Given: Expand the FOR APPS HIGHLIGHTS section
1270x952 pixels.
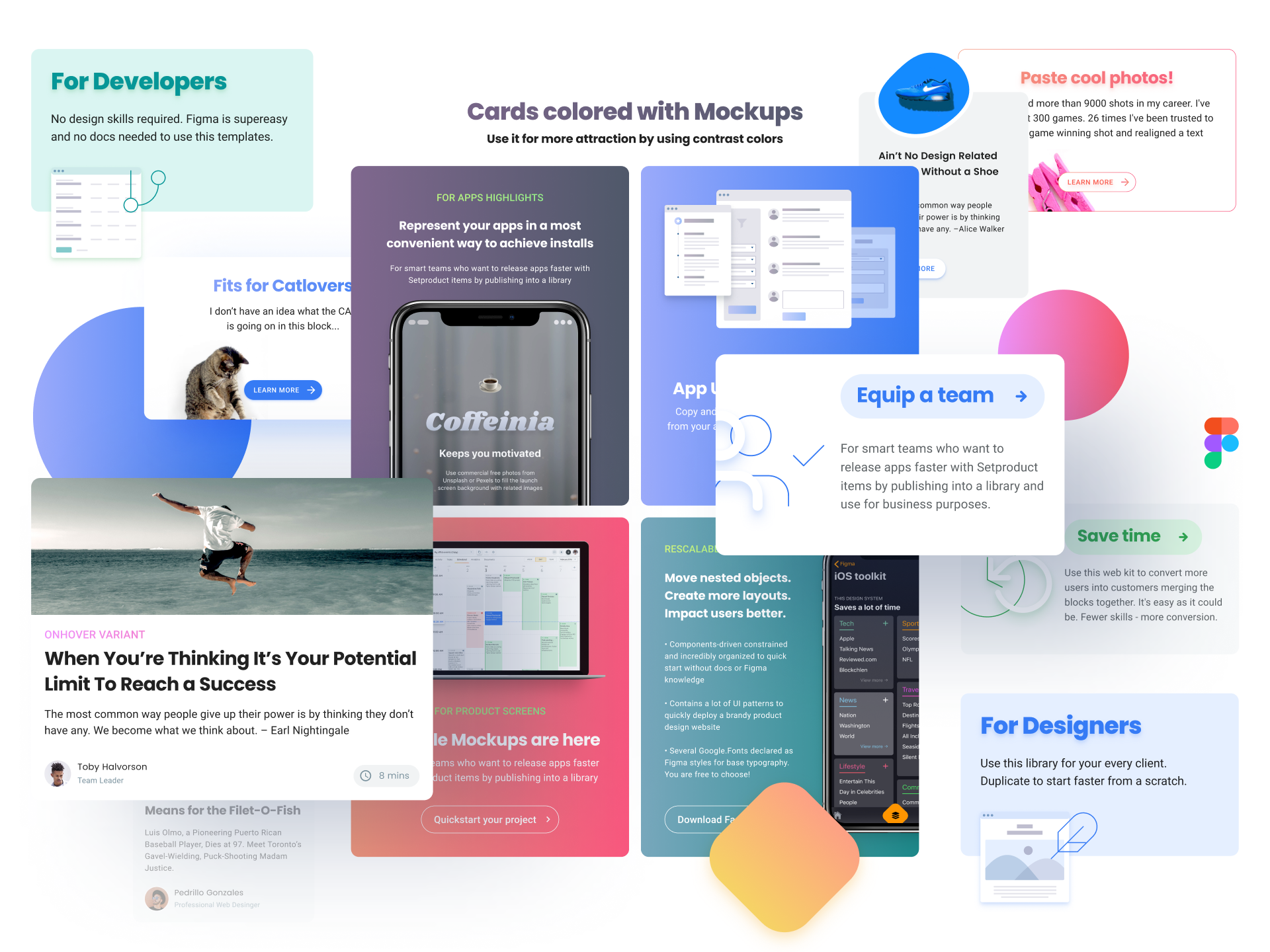Looking at the screenshot, I should coord(491,197).
